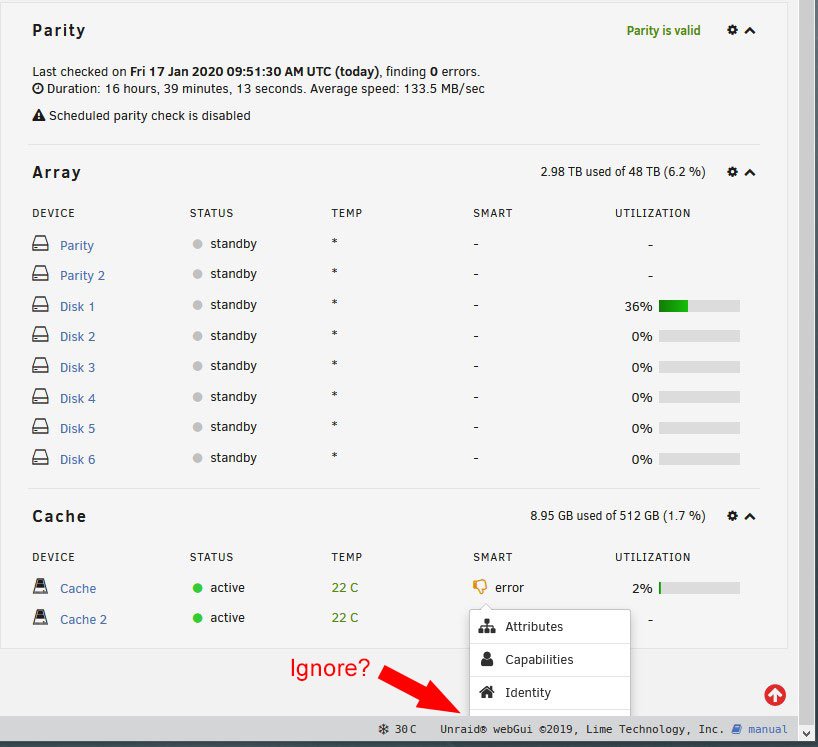Click the Attributes hierarchy icon
Viewport: 818px width, 747px height.
point(487,625)
